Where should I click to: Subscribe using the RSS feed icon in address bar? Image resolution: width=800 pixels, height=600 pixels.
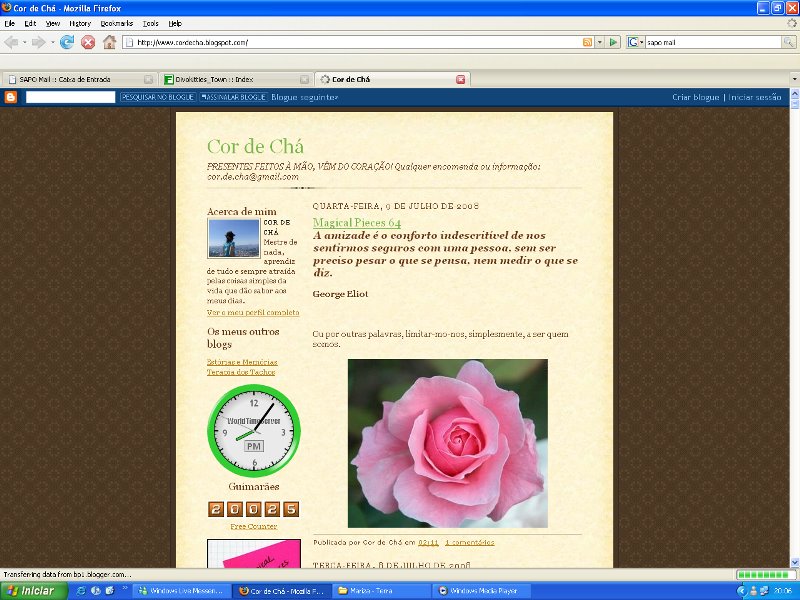(x=588, y=42)
